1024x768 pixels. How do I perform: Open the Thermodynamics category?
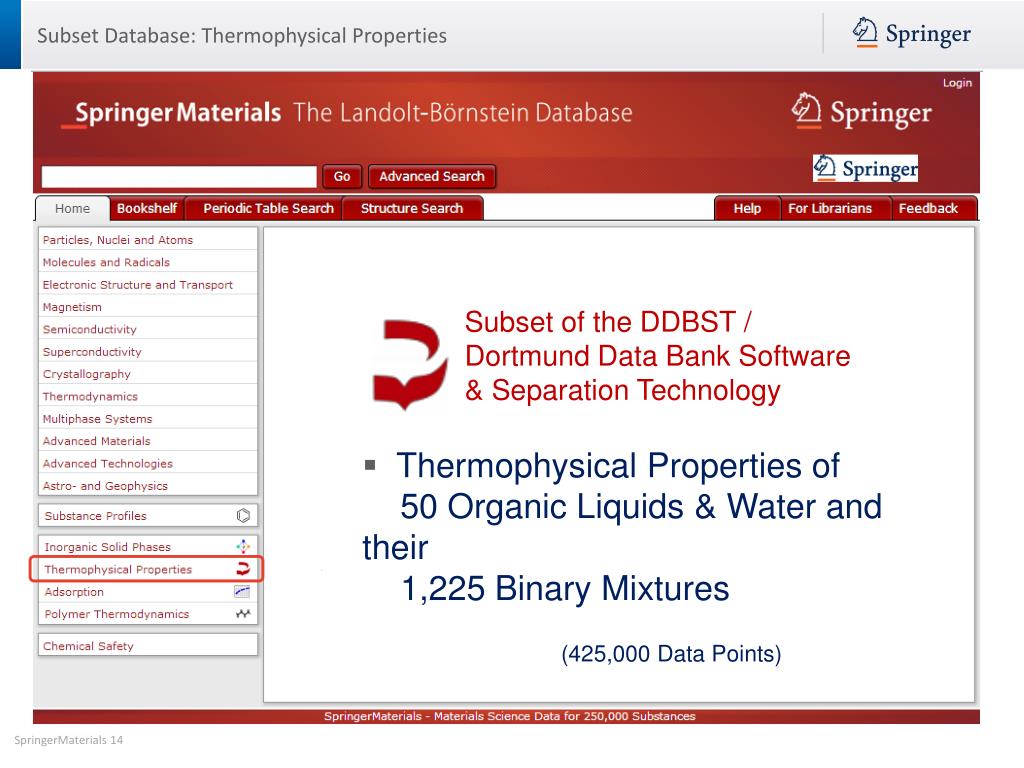point(148,396)
